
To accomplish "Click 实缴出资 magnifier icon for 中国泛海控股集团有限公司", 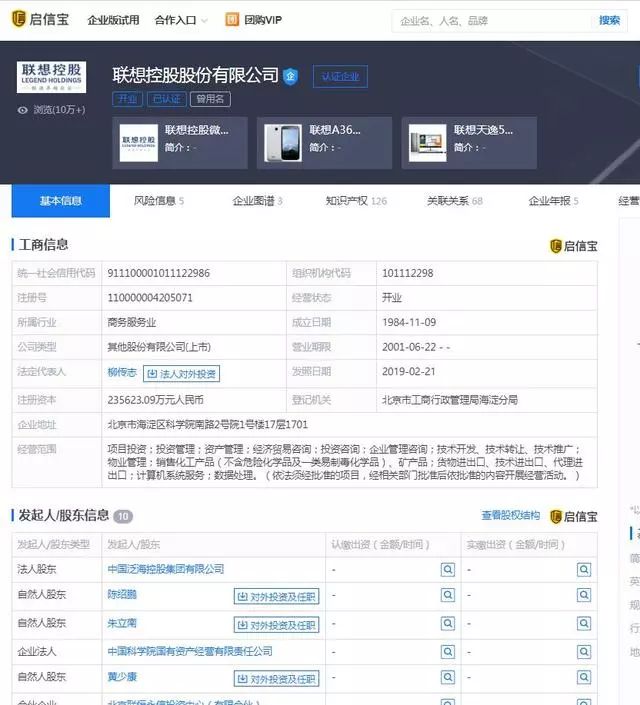I will [x=584, y=570].
